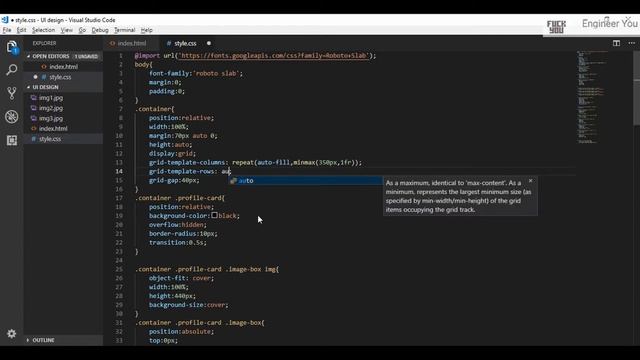Viewport: 640px width, 360px height.
Task: Click '.container .profile-card{' selector text
Action: [x=180, y=198]
